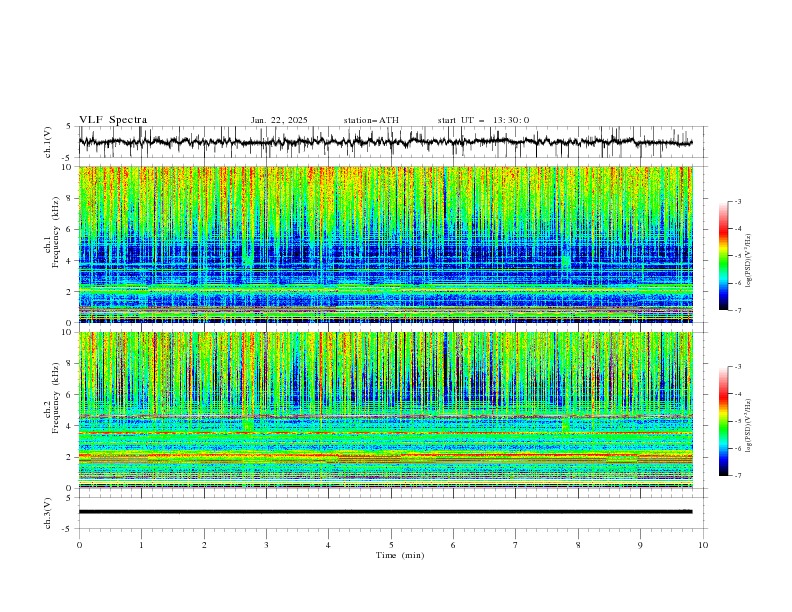
Task: Select the date text "Jan. 22, 2025"
Action: [279, 120]
